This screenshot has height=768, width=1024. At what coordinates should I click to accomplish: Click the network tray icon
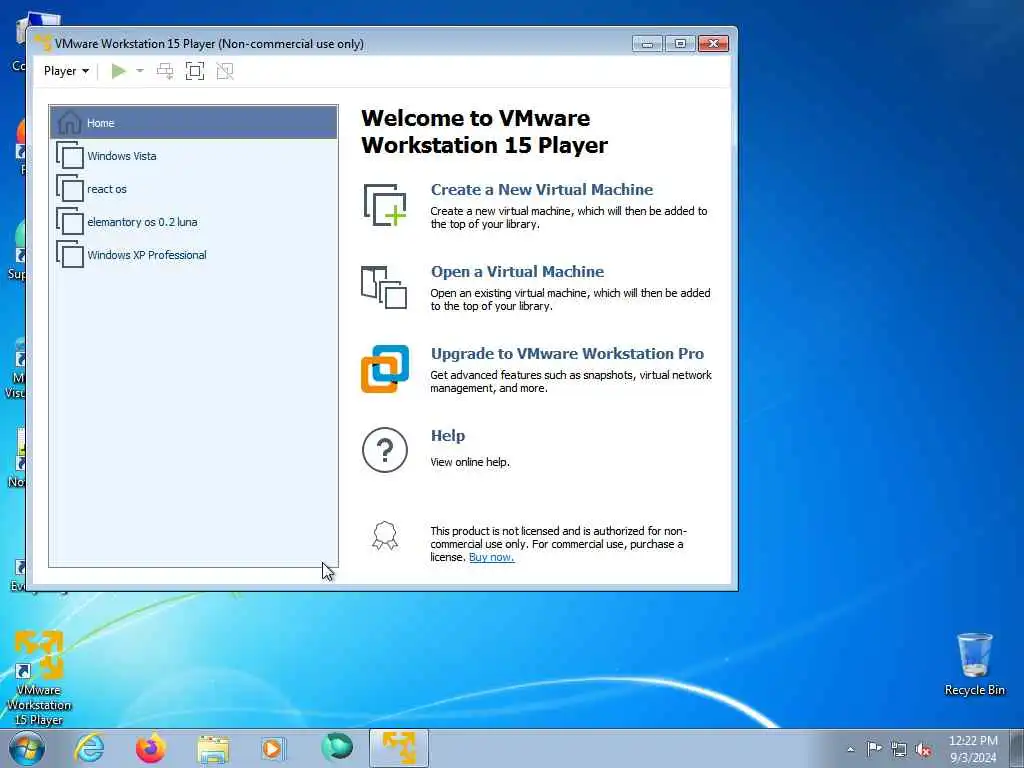(x=899, y=749)
